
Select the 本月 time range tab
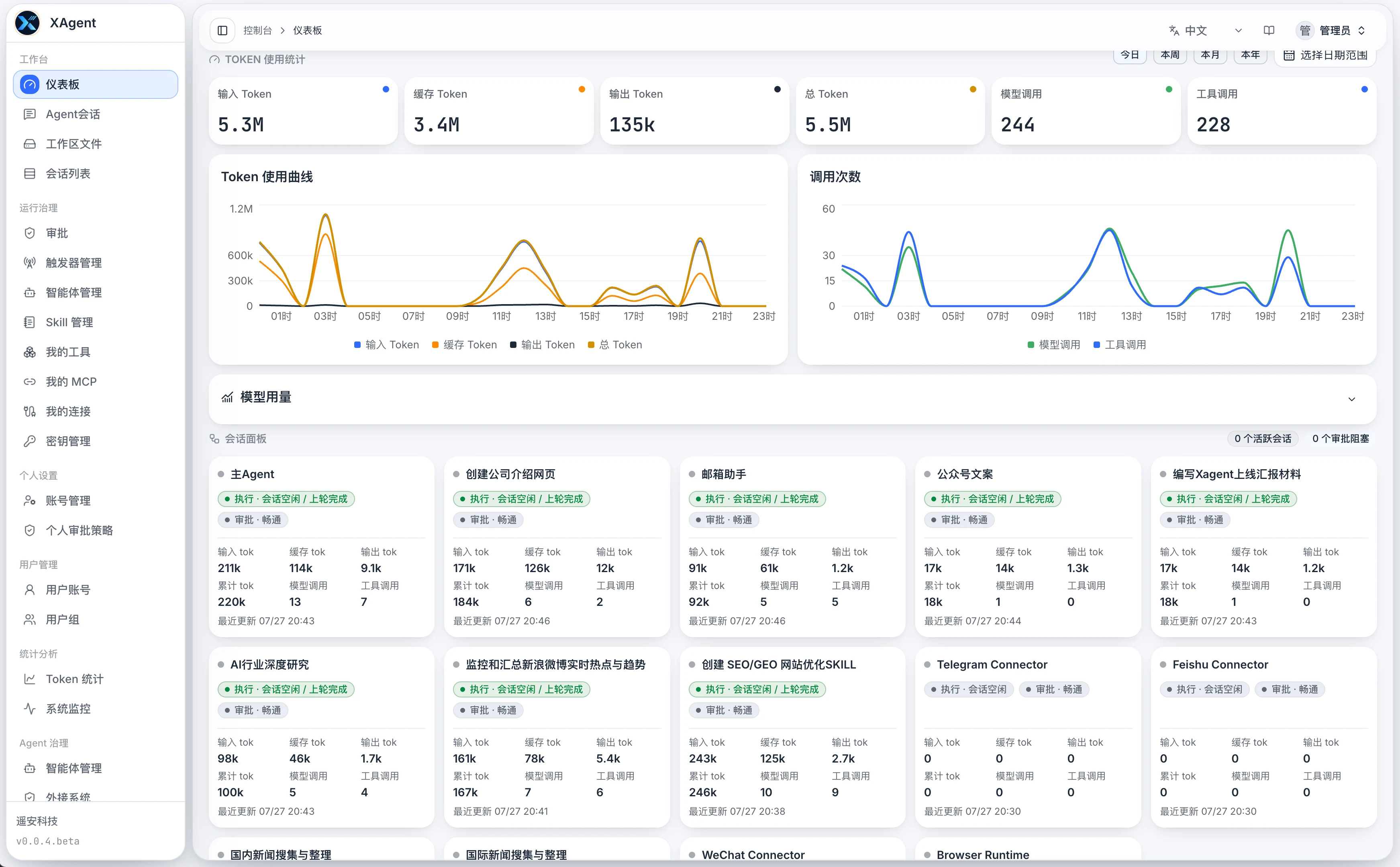coord(1210,55)
